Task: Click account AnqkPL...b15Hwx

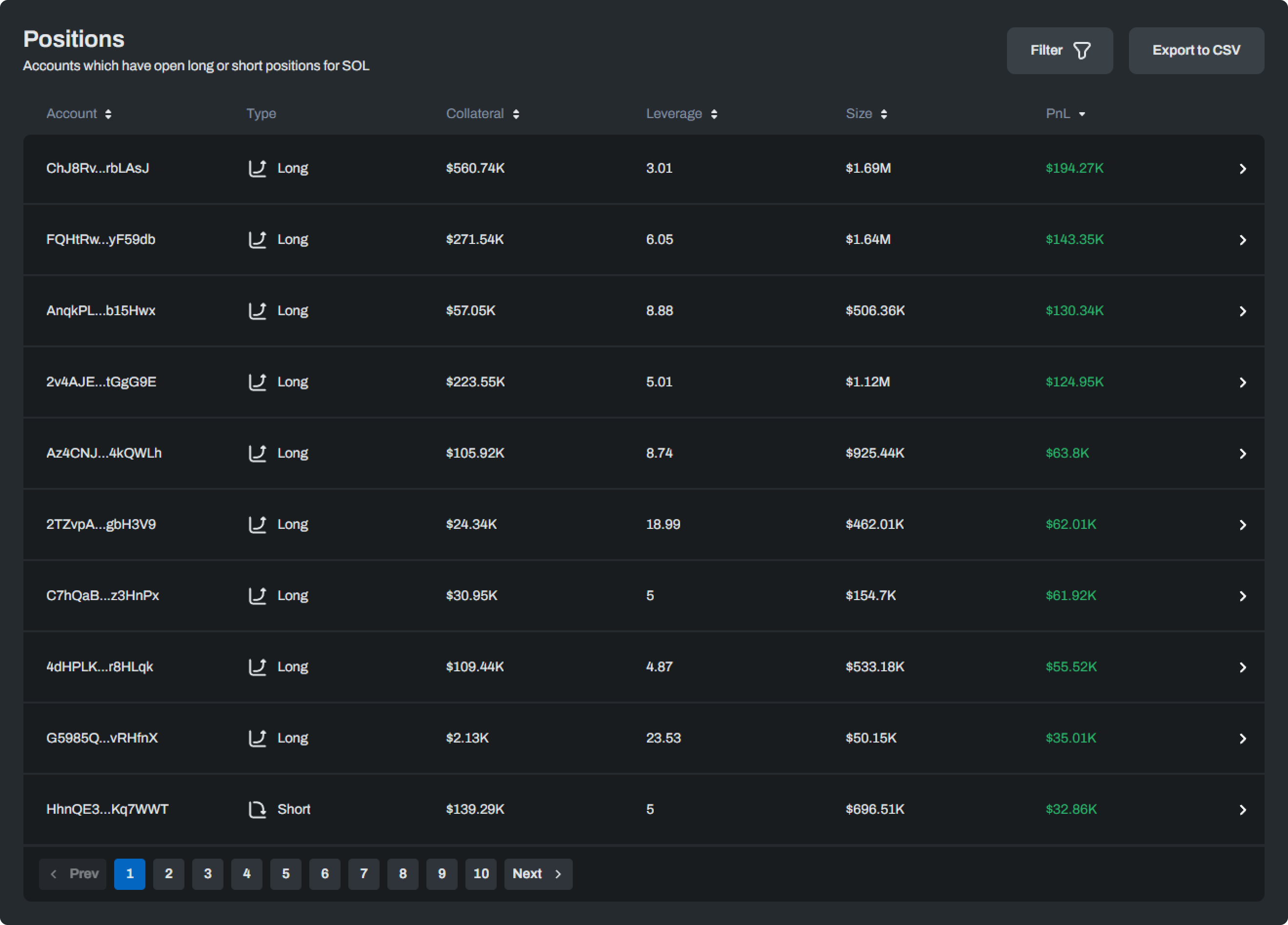Action: click(101, 311)
